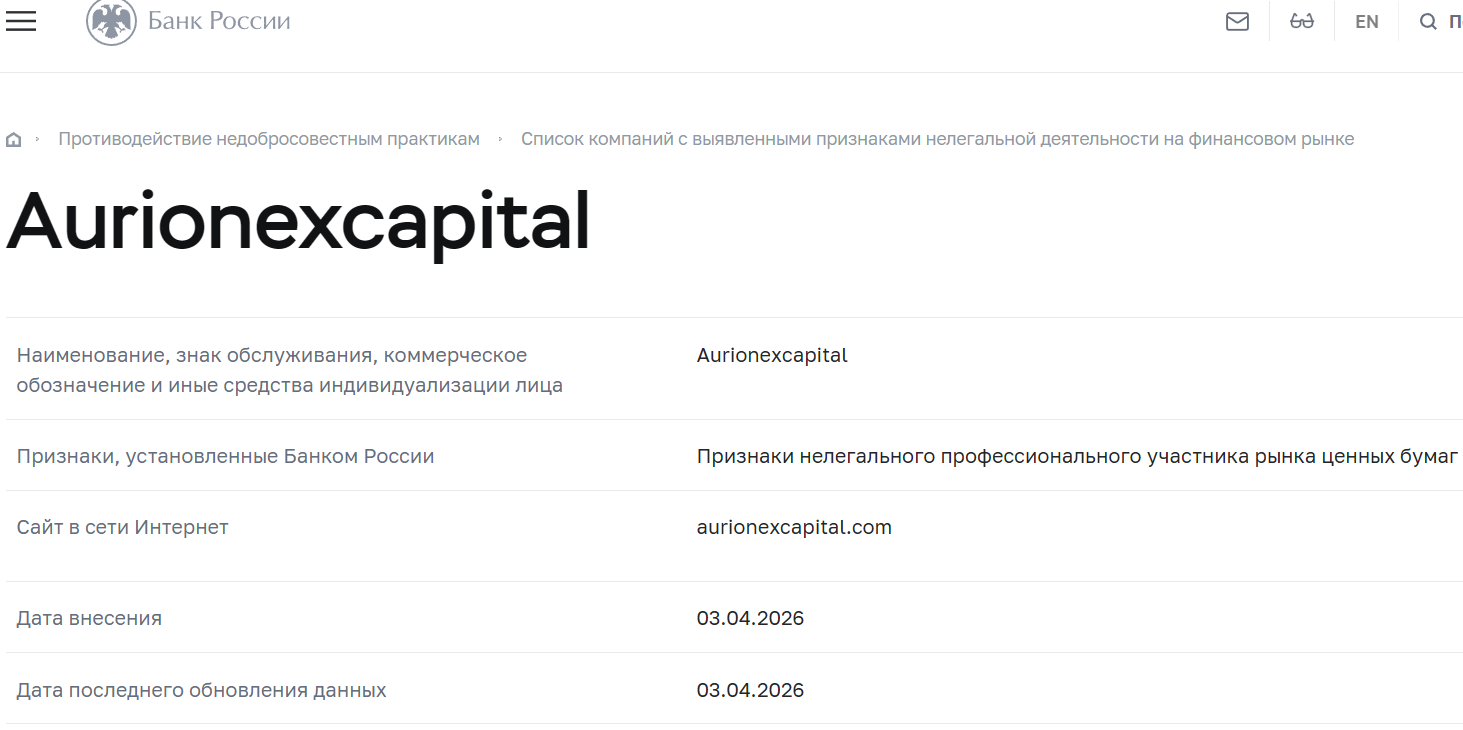1463x730 pixels.
Task: Click the Bank of Russia eagle emblem
Action: coord(113,20)
